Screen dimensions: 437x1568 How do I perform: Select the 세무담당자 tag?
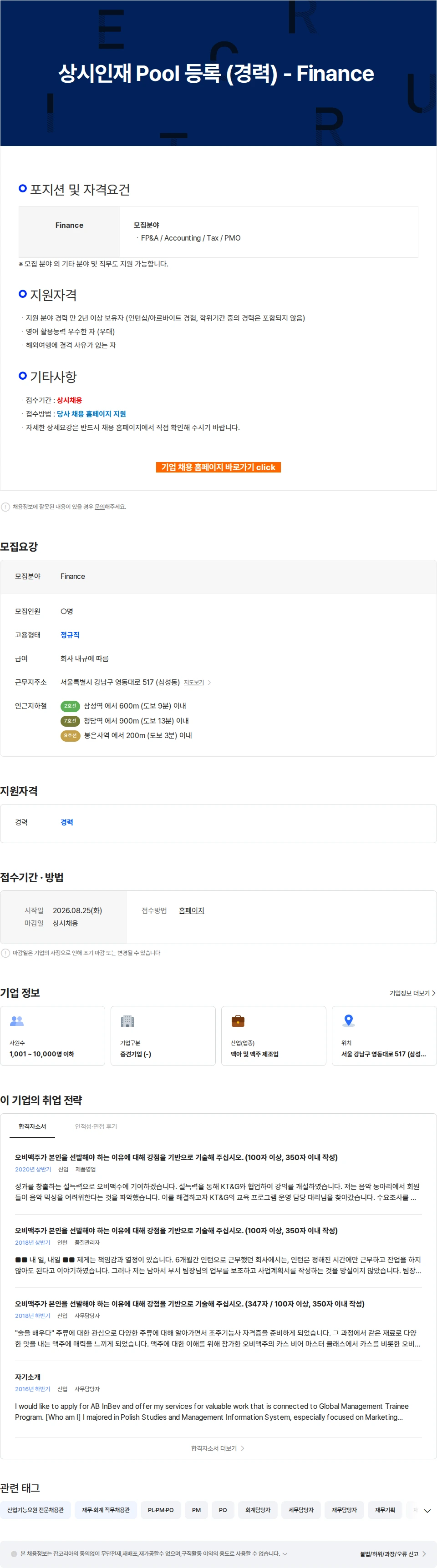(x=301, y=1510)
